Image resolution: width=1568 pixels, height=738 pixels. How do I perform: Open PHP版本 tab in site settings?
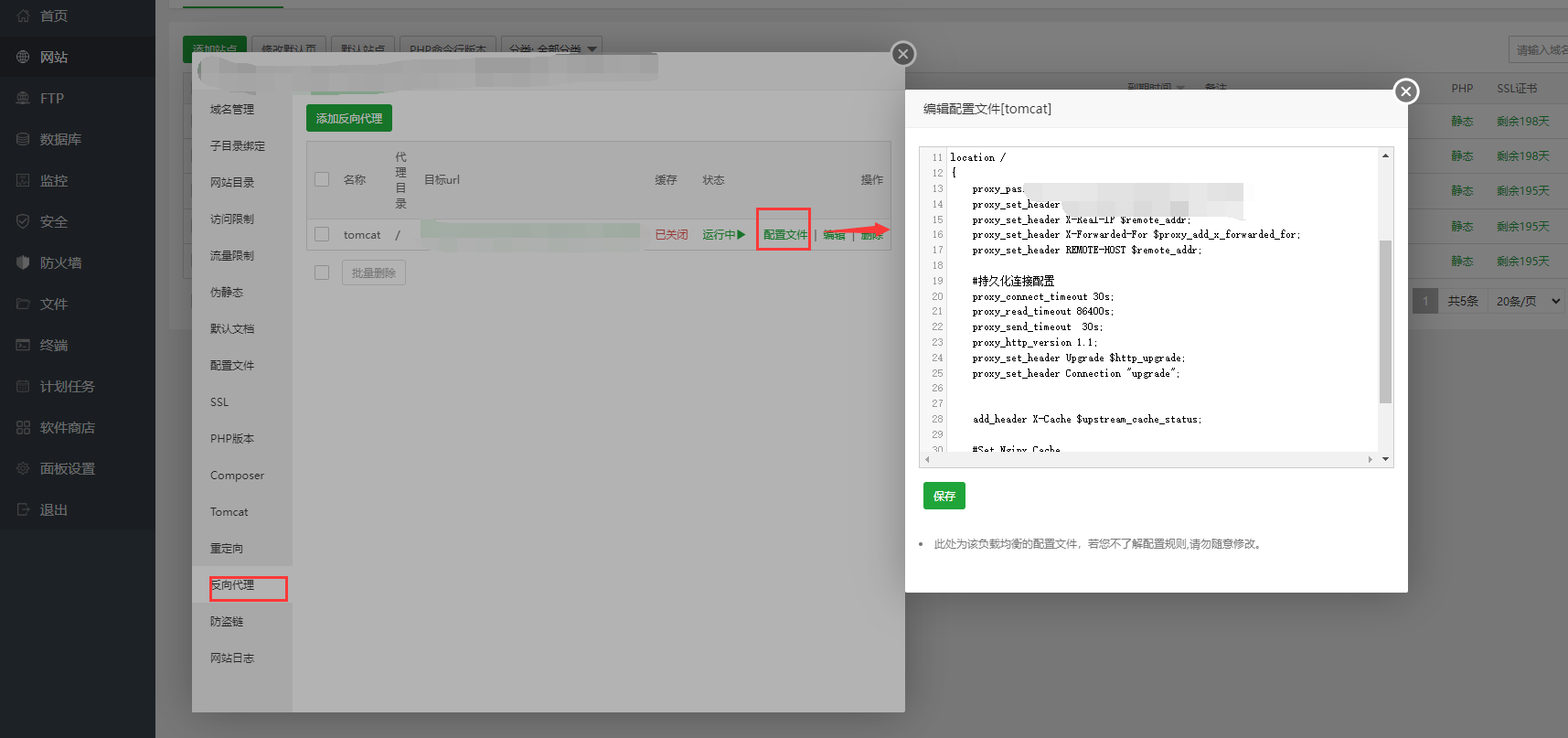[232, 438]
